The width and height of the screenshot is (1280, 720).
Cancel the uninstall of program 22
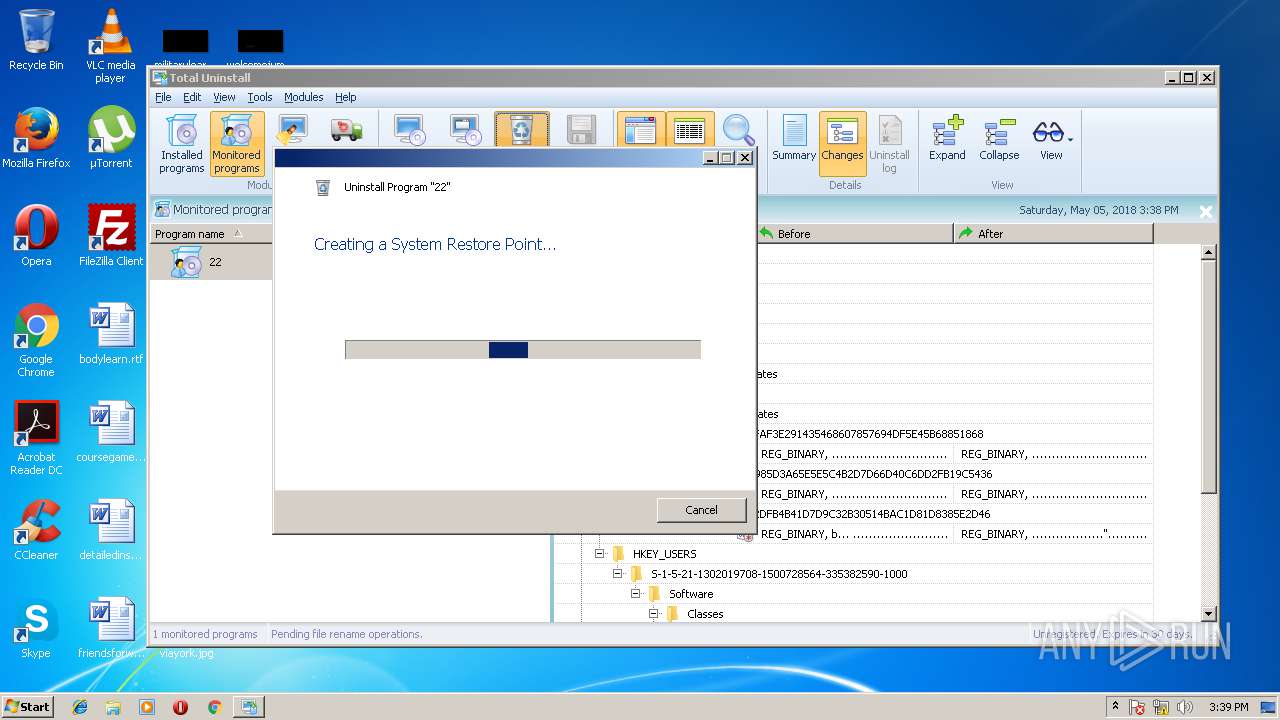click(x=701, y=510)
